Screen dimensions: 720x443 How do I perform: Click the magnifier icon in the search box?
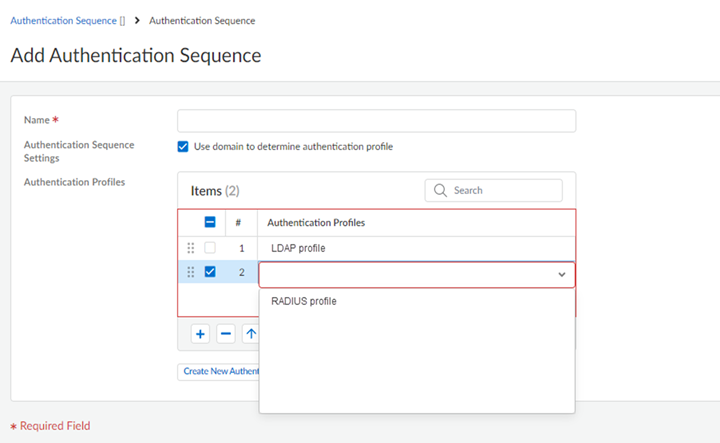point(440,190)
